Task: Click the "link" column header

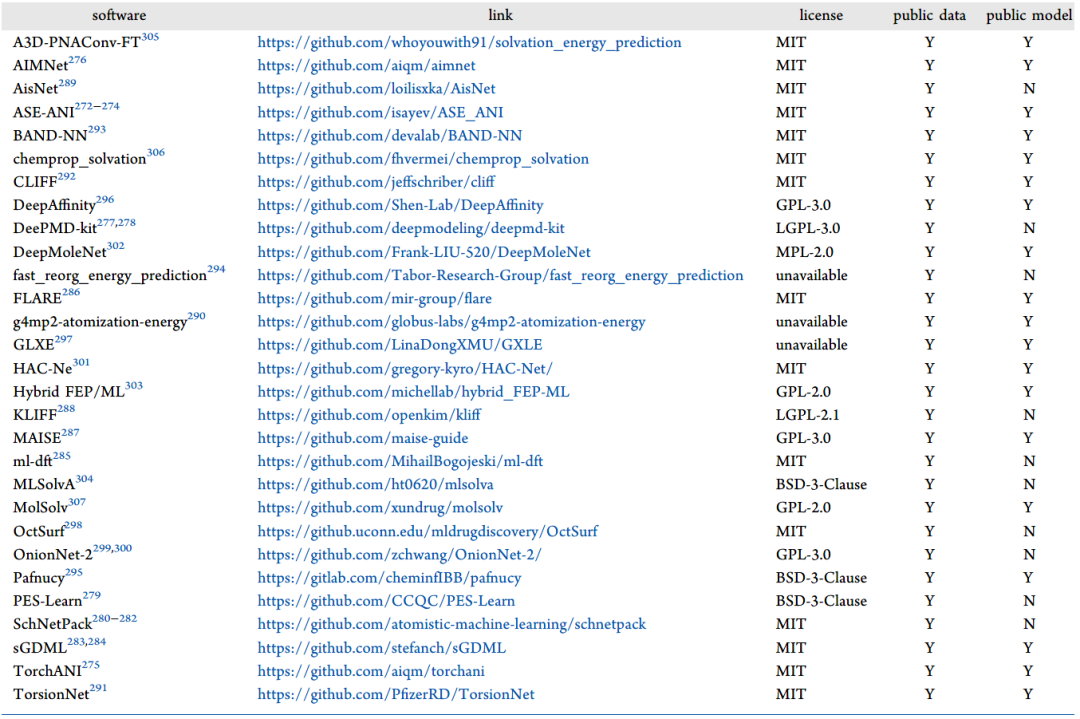Action: 501,15
